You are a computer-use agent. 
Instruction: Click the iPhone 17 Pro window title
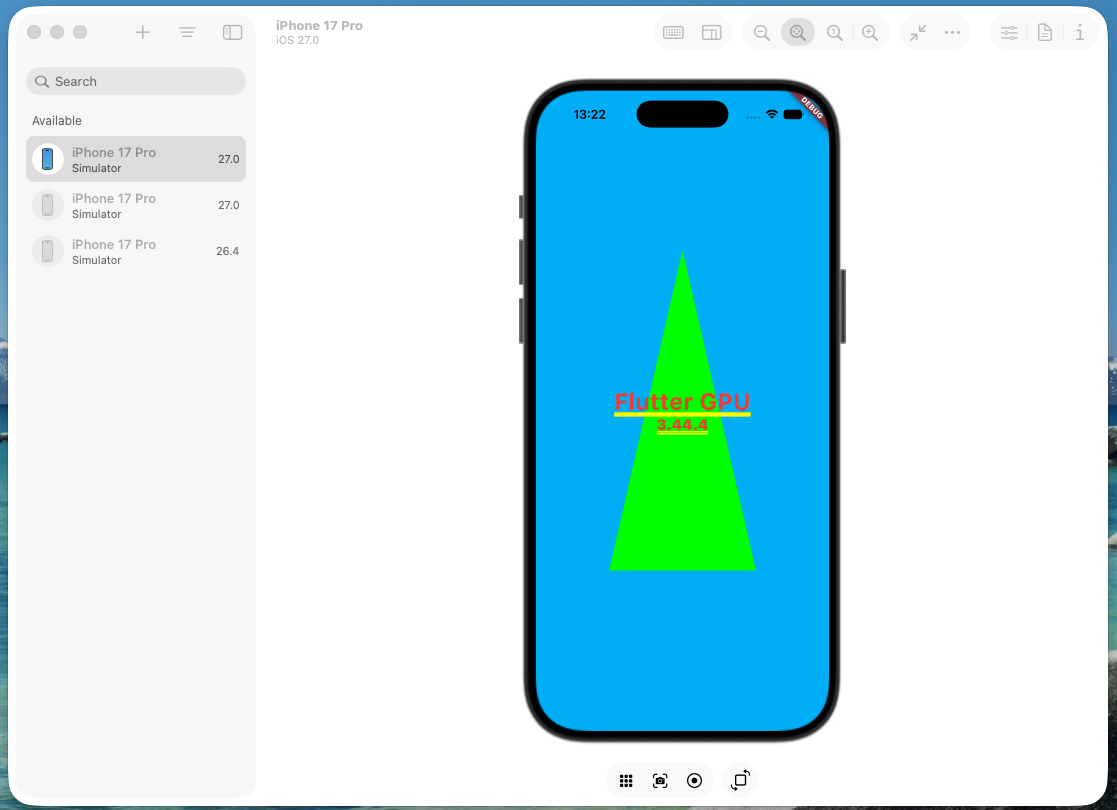(319, 25)
